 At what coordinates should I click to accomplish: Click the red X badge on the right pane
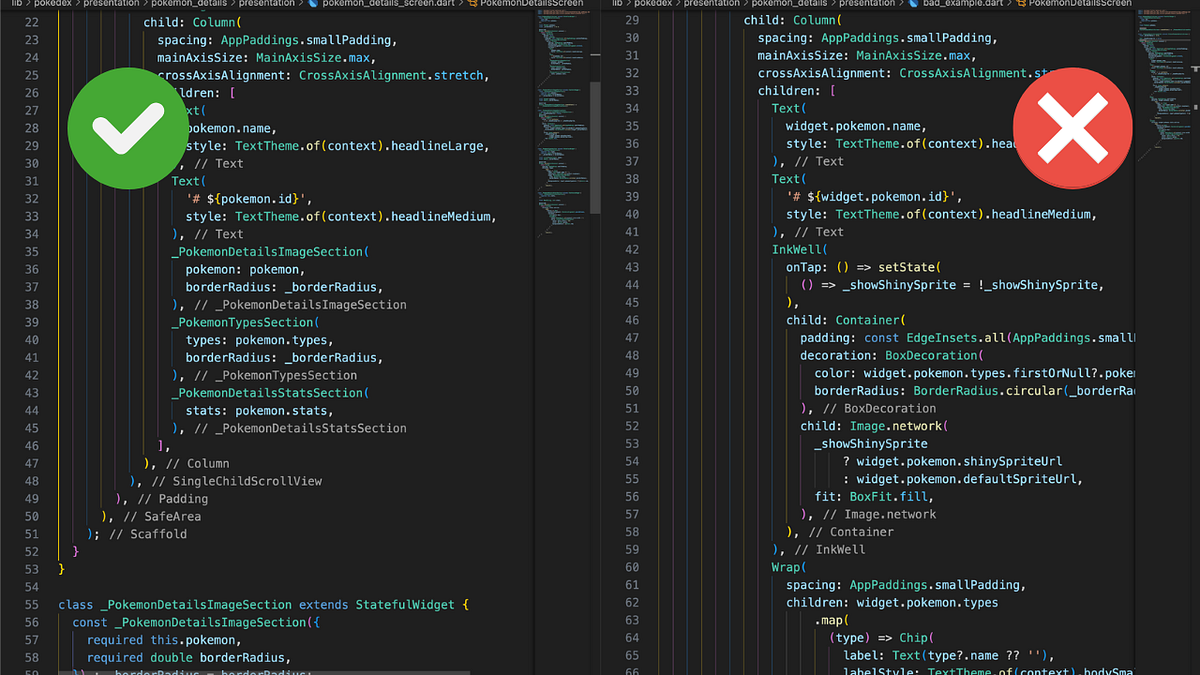1073,128
